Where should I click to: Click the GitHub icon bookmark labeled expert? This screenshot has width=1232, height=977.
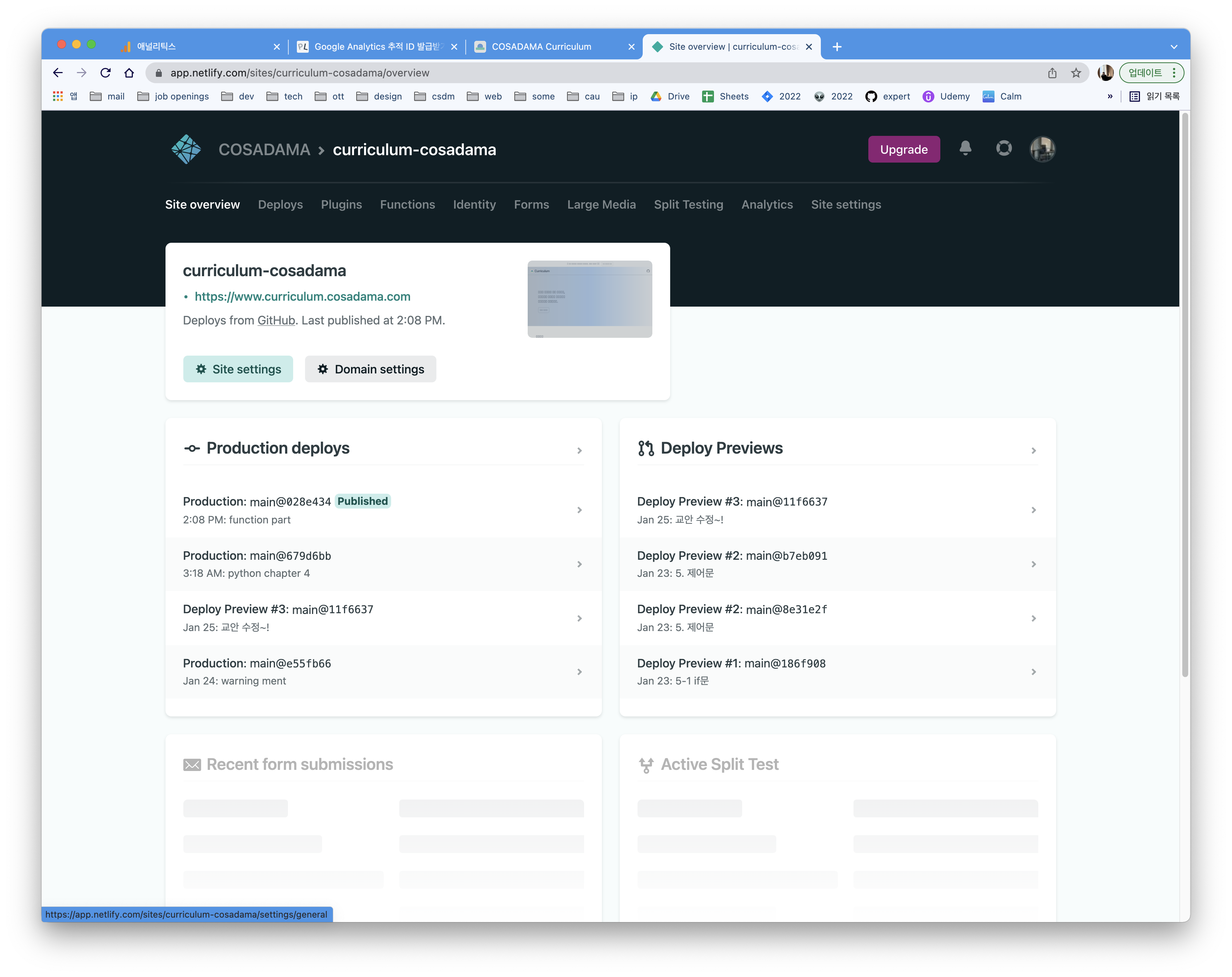pos(871,96)
